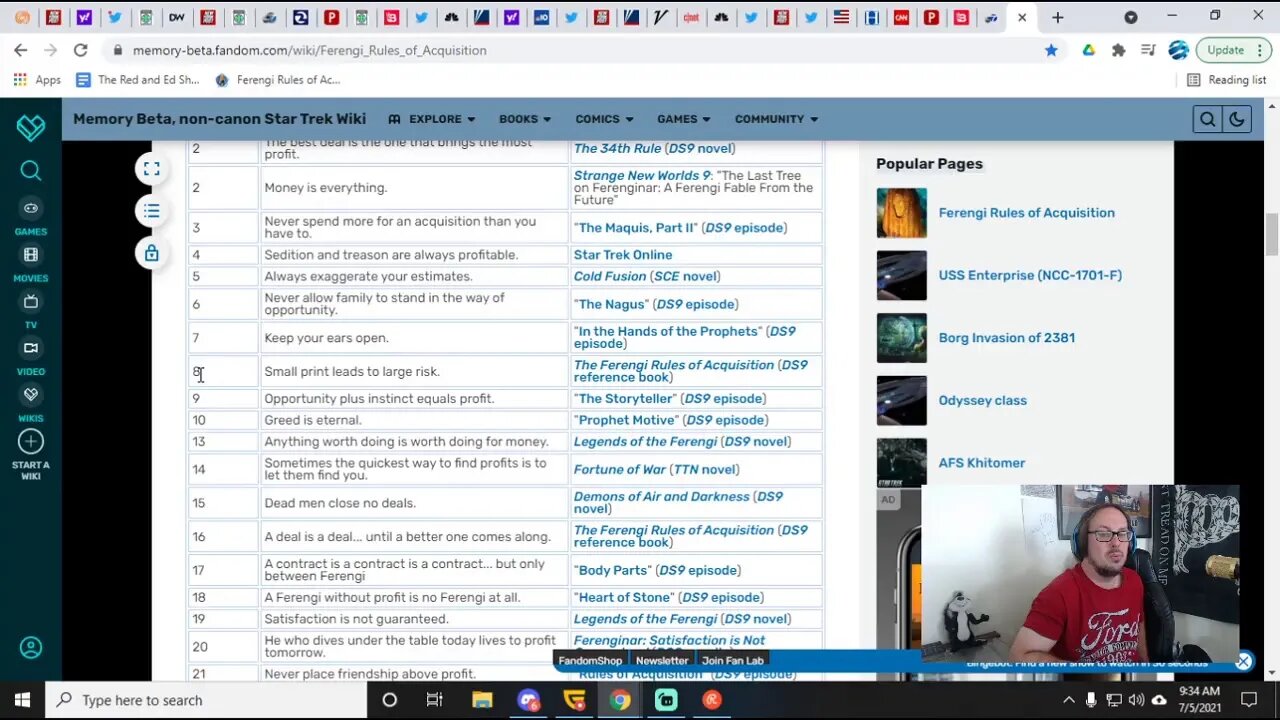Click Newsletter in bottom bar

coord(662,660)
